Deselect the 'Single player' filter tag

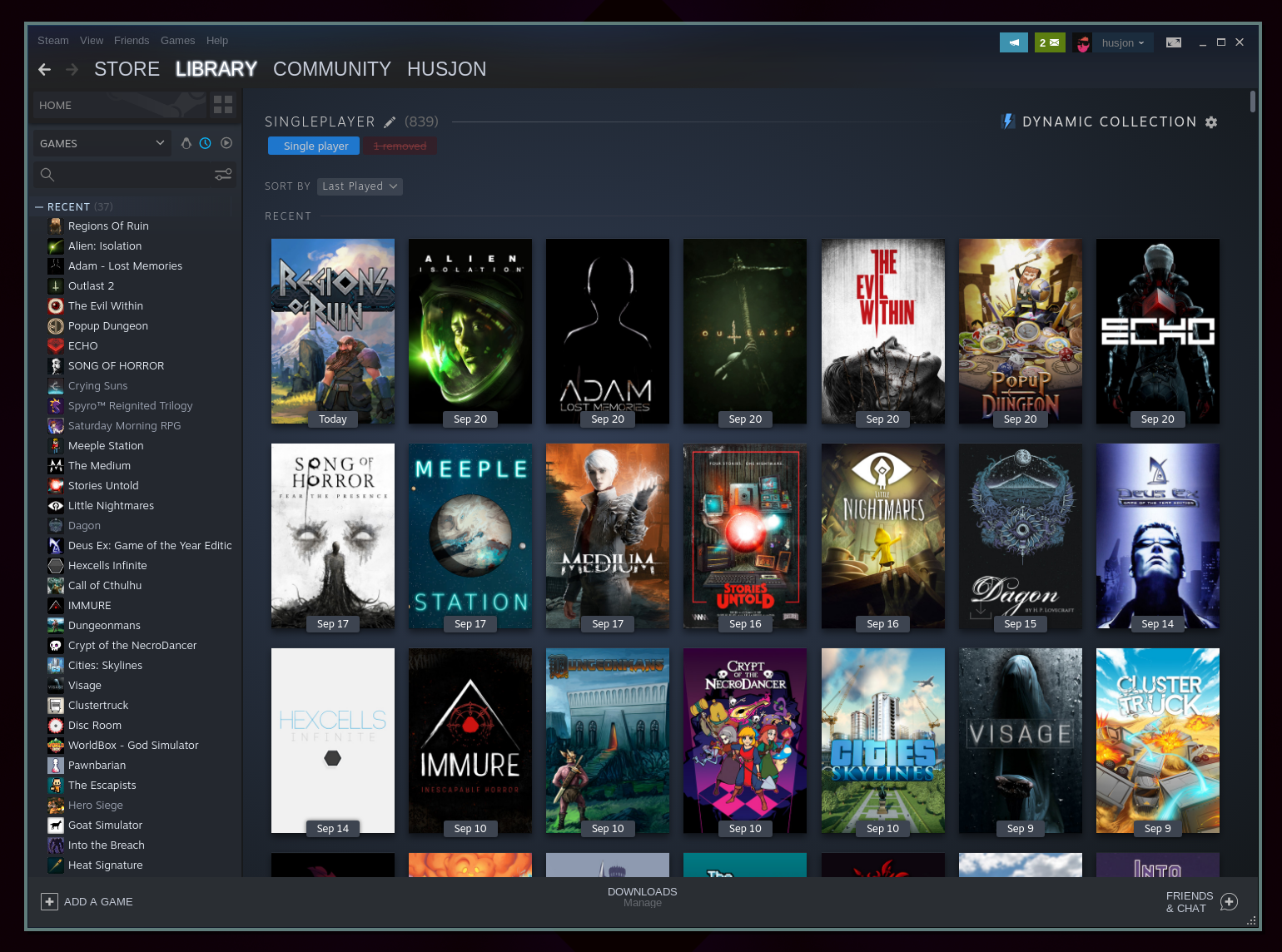313,146
